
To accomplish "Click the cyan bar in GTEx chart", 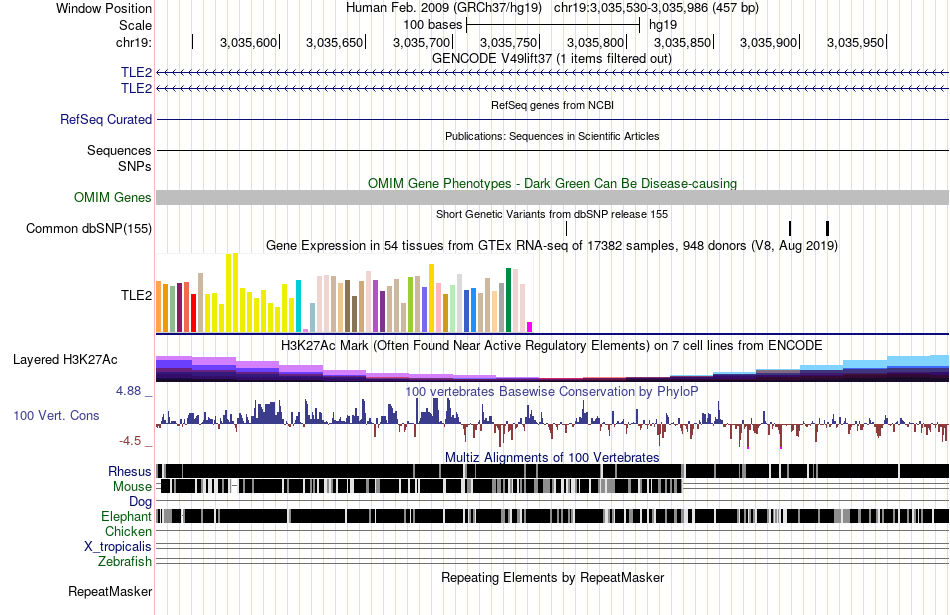I will click(x=298, y=306).
